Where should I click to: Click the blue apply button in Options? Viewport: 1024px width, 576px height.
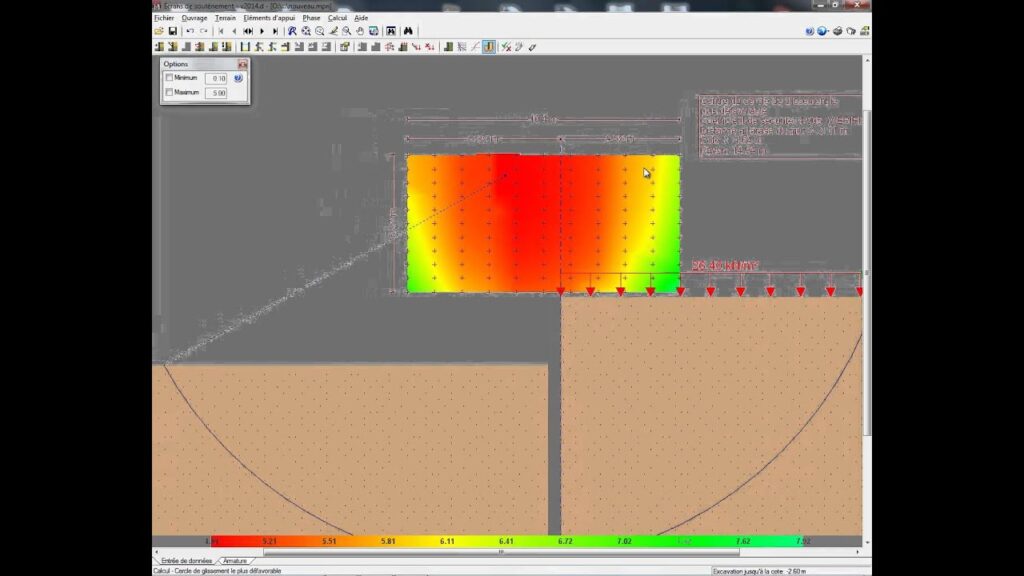tap(239, 78)
